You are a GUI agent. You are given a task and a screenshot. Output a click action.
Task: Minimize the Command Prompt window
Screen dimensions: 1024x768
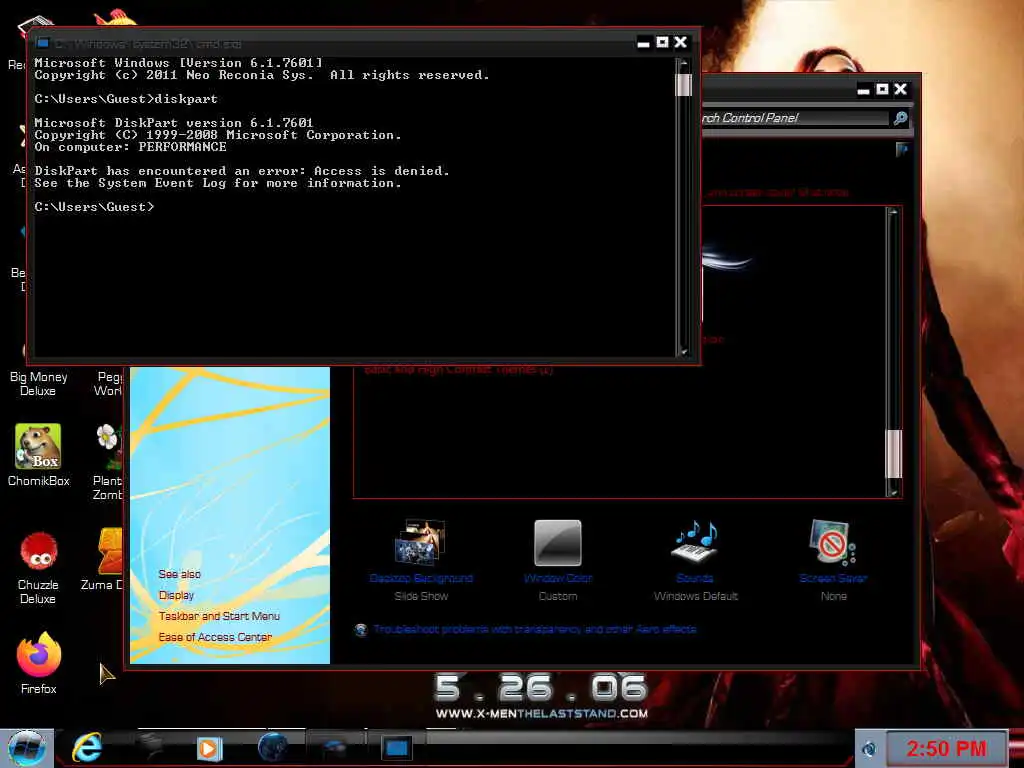point(643,43)
